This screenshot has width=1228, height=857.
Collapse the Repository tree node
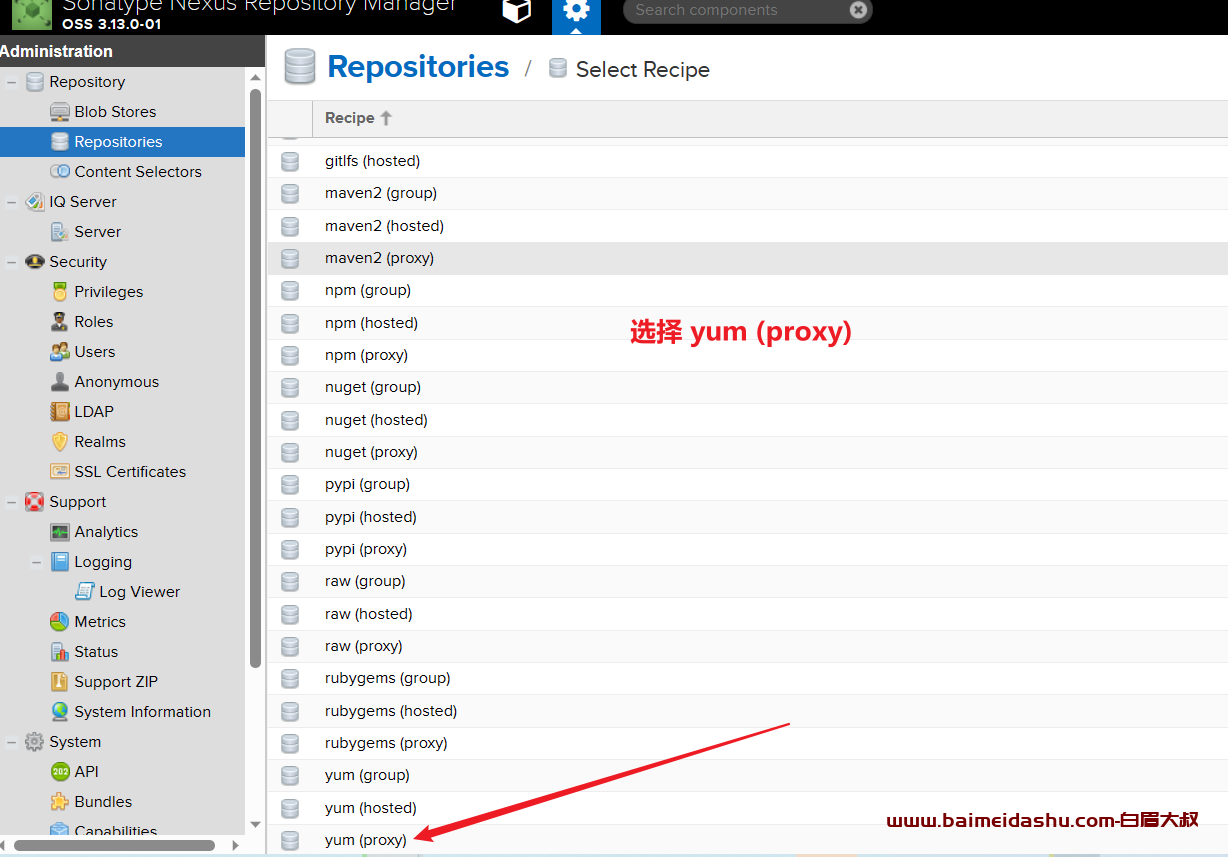[12, 82]
